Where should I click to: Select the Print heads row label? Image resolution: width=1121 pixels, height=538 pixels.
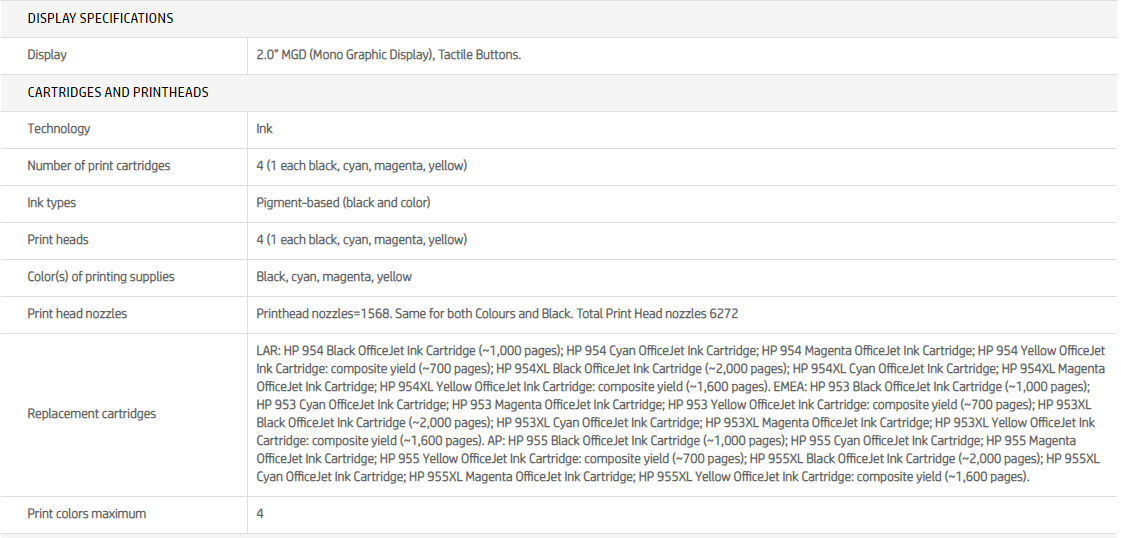(58, 240)
